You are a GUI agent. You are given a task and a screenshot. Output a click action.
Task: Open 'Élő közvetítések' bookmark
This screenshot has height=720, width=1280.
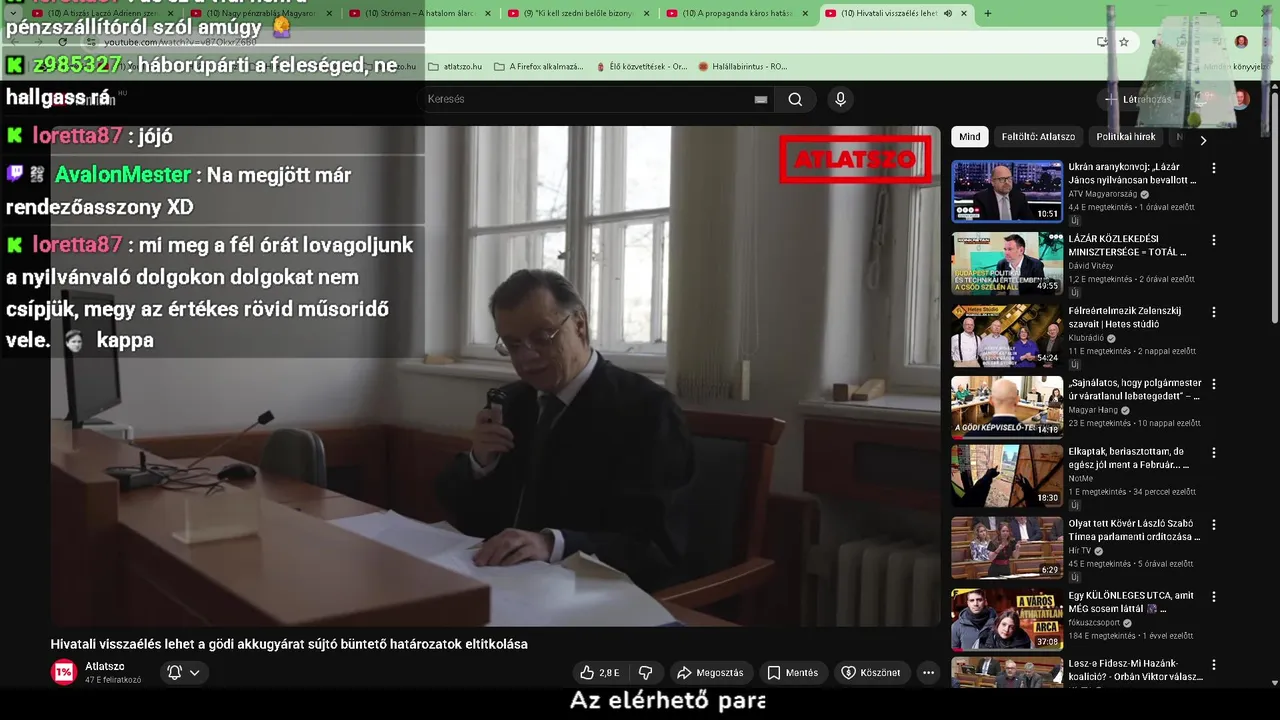pyautogui.click(x=641, y=67)
